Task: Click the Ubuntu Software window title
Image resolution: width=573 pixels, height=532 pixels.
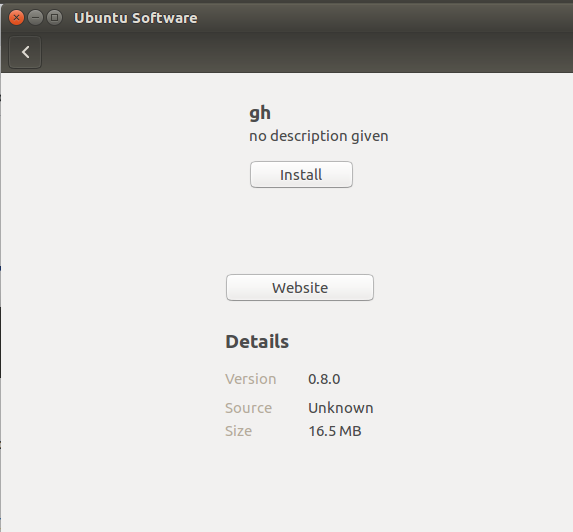Action: coord(136,18)
